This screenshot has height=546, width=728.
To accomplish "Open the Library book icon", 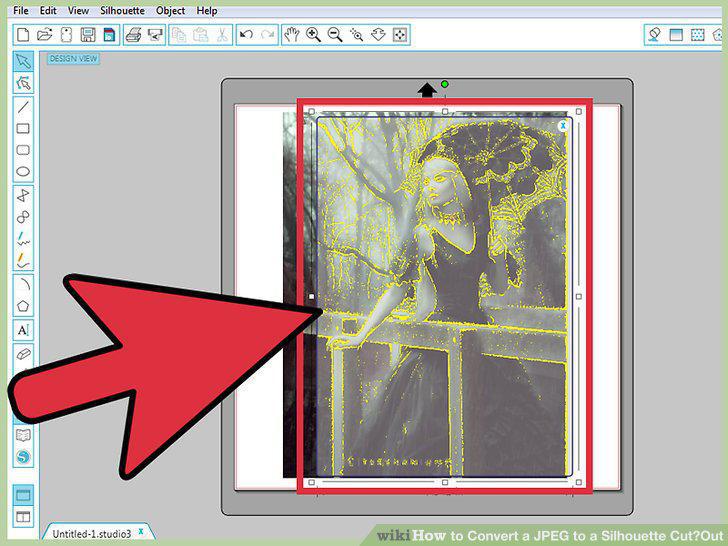I will (x=23, y=435).
